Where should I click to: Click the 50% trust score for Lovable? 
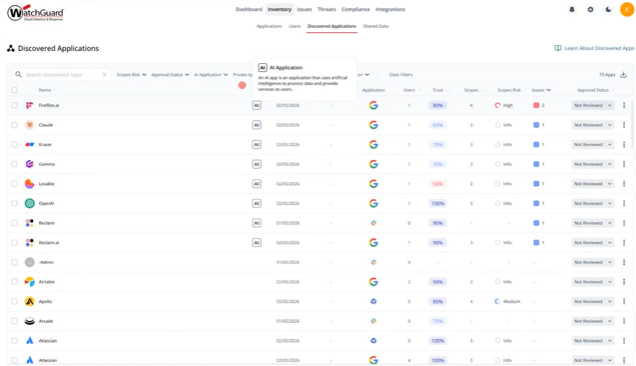point(438,184)
